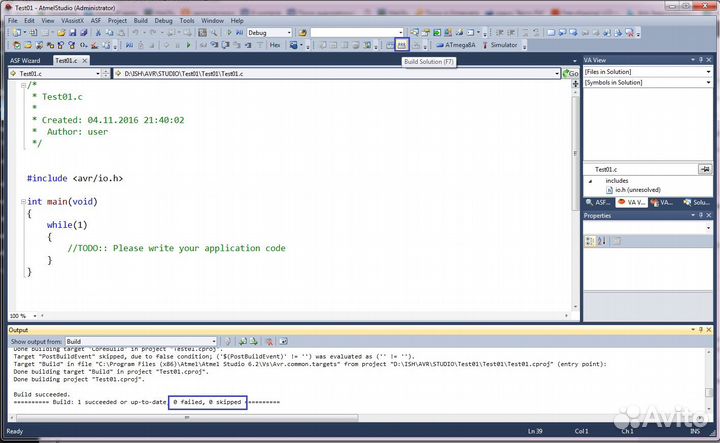The width and height of the screenshot is (720, 443).
Task: Open the VAssistX menu
Action: (73, 20)
